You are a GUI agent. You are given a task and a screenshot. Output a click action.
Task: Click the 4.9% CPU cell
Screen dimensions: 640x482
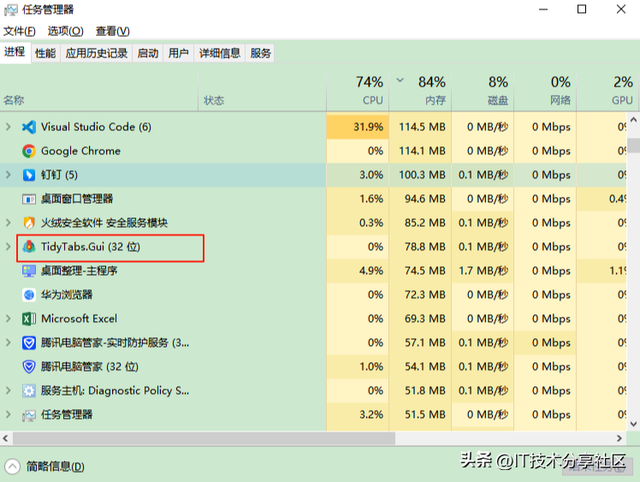[x=358, y=271]
